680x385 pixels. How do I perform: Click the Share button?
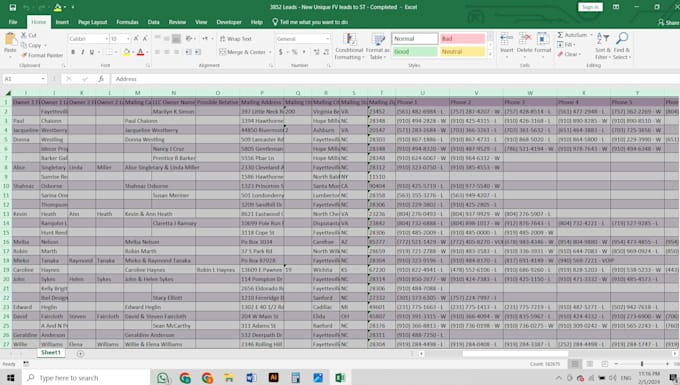click(668, 22)
